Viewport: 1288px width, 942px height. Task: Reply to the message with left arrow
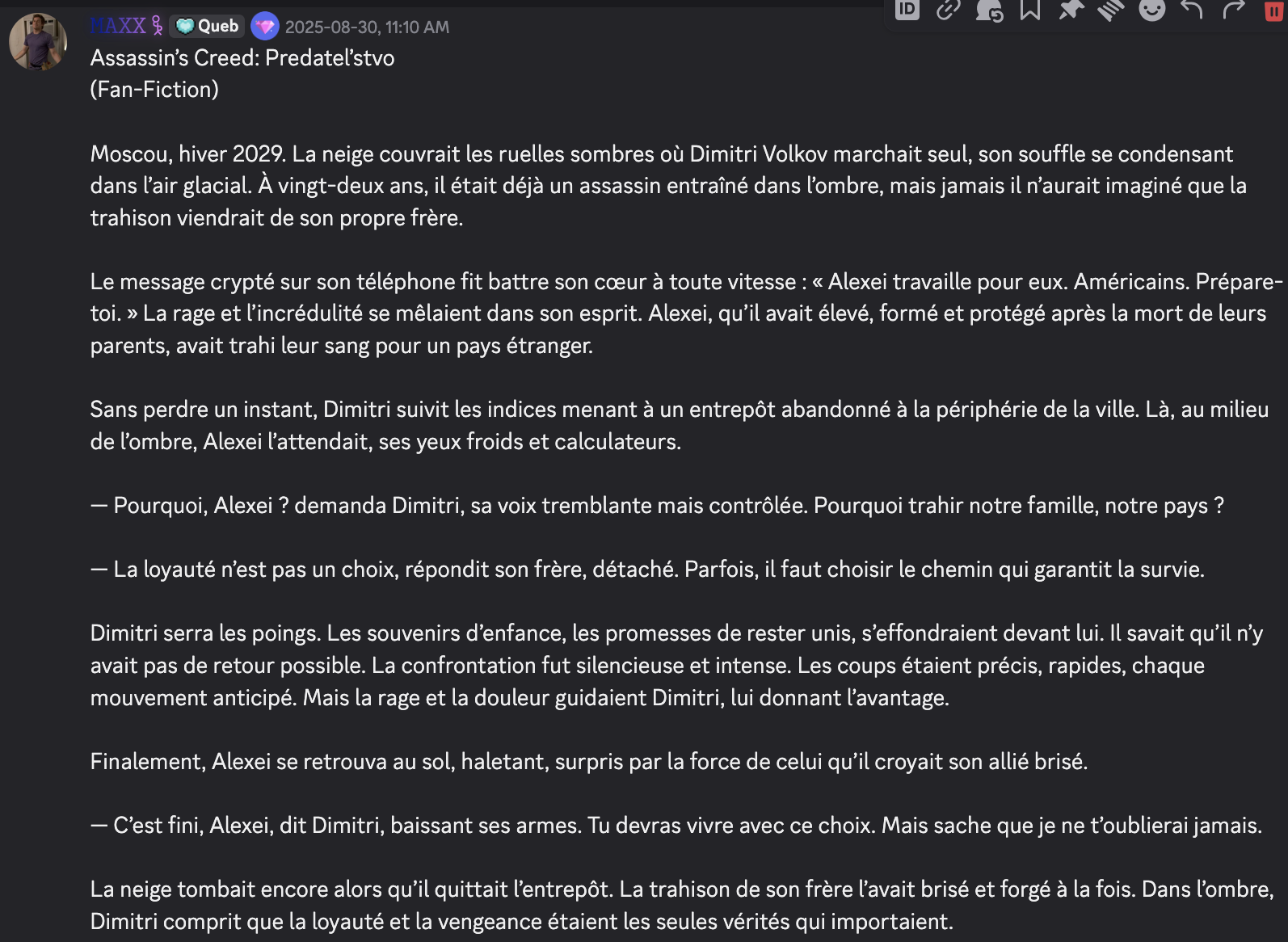click(1193, 10)
